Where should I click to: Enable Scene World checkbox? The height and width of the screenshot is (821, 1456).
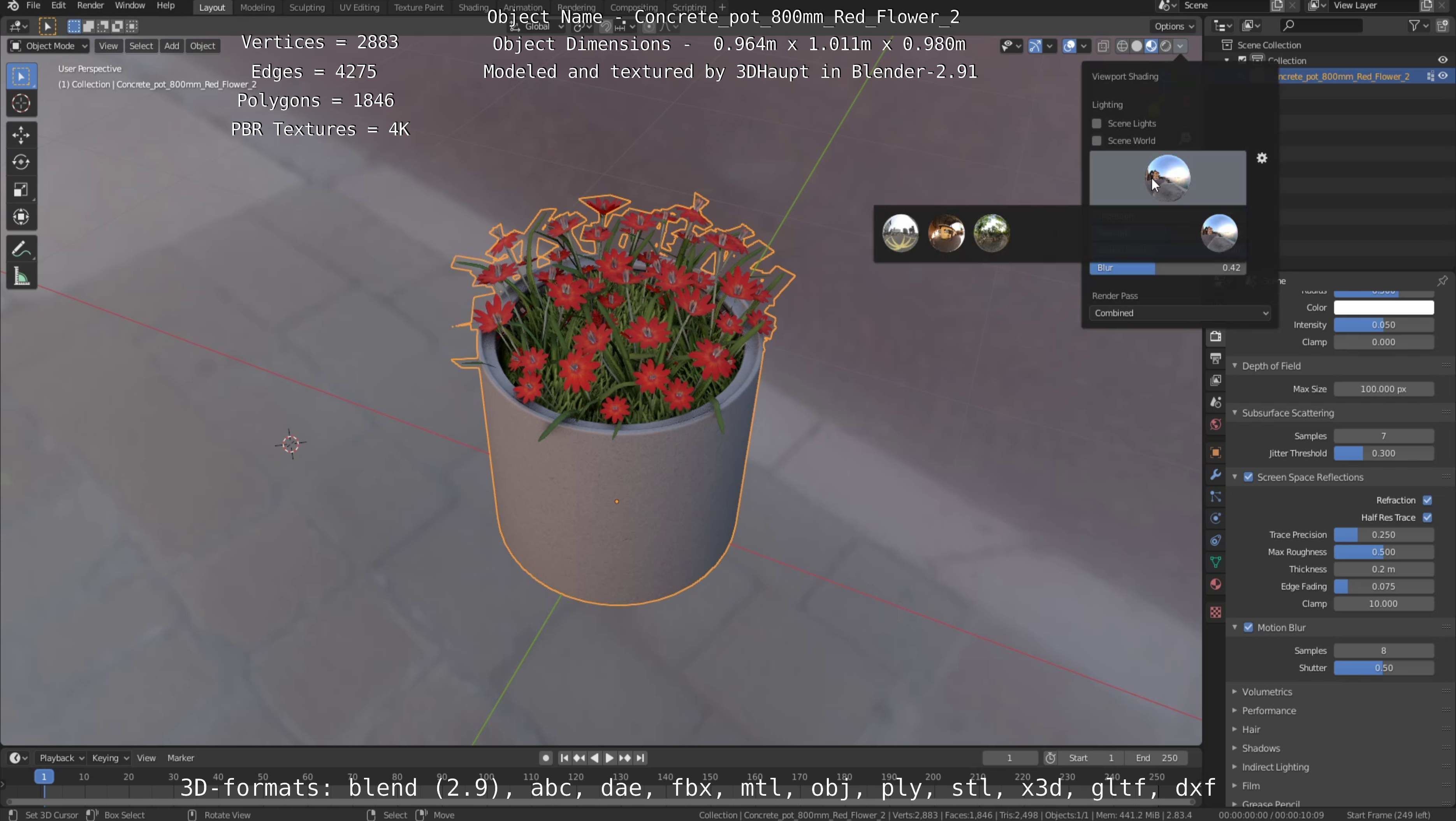coord(1097,141)
